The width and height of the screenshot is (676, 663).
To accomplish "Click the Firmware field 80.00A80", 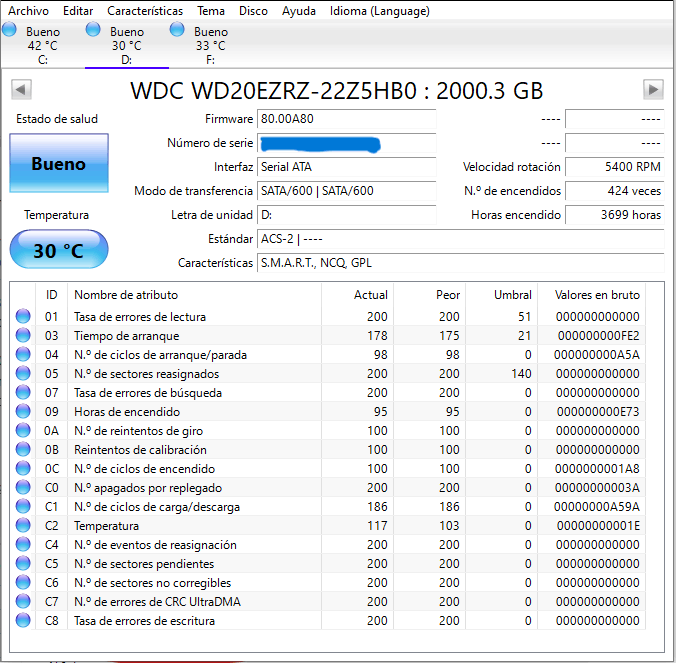I will [x=347, y=119].
